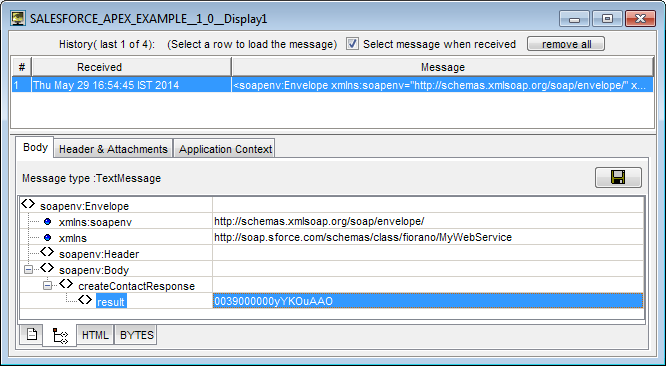The height and width of the screenshot is (366, 666).
Task: Select the result value 0039000000yYKOuAAO cell
Action: coord(428,301)
